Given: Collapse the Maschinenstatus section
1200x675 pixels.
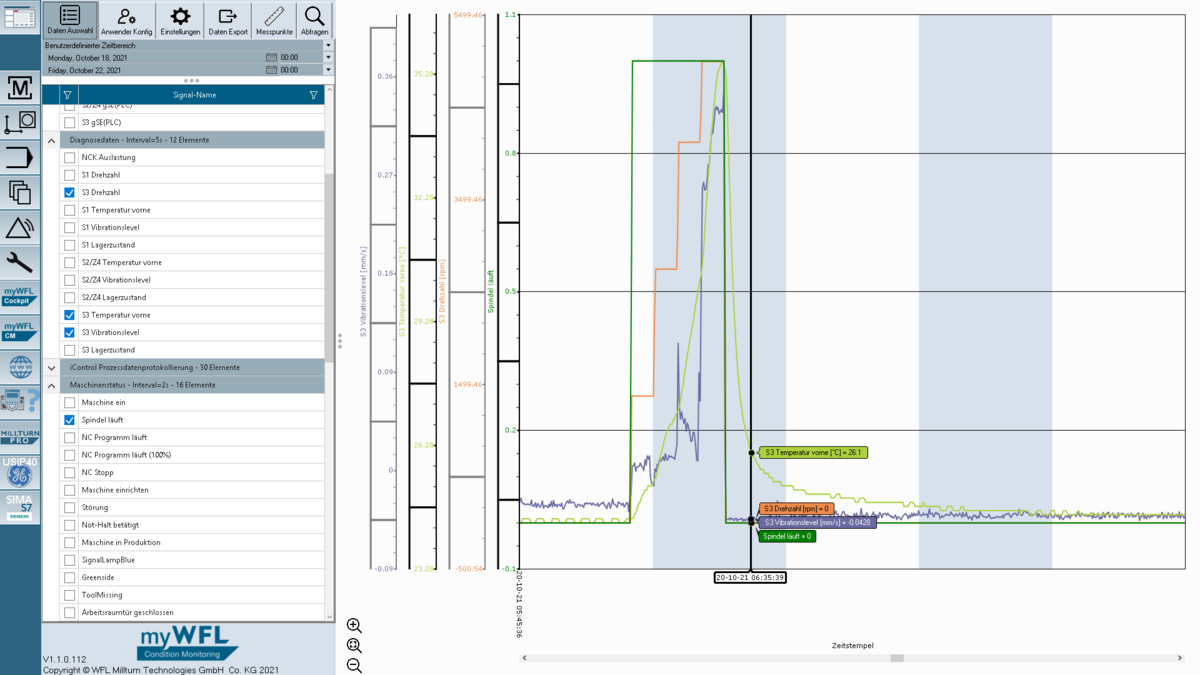Looking at the screenshot, I should pyautogui.click(x=51, y=385).
